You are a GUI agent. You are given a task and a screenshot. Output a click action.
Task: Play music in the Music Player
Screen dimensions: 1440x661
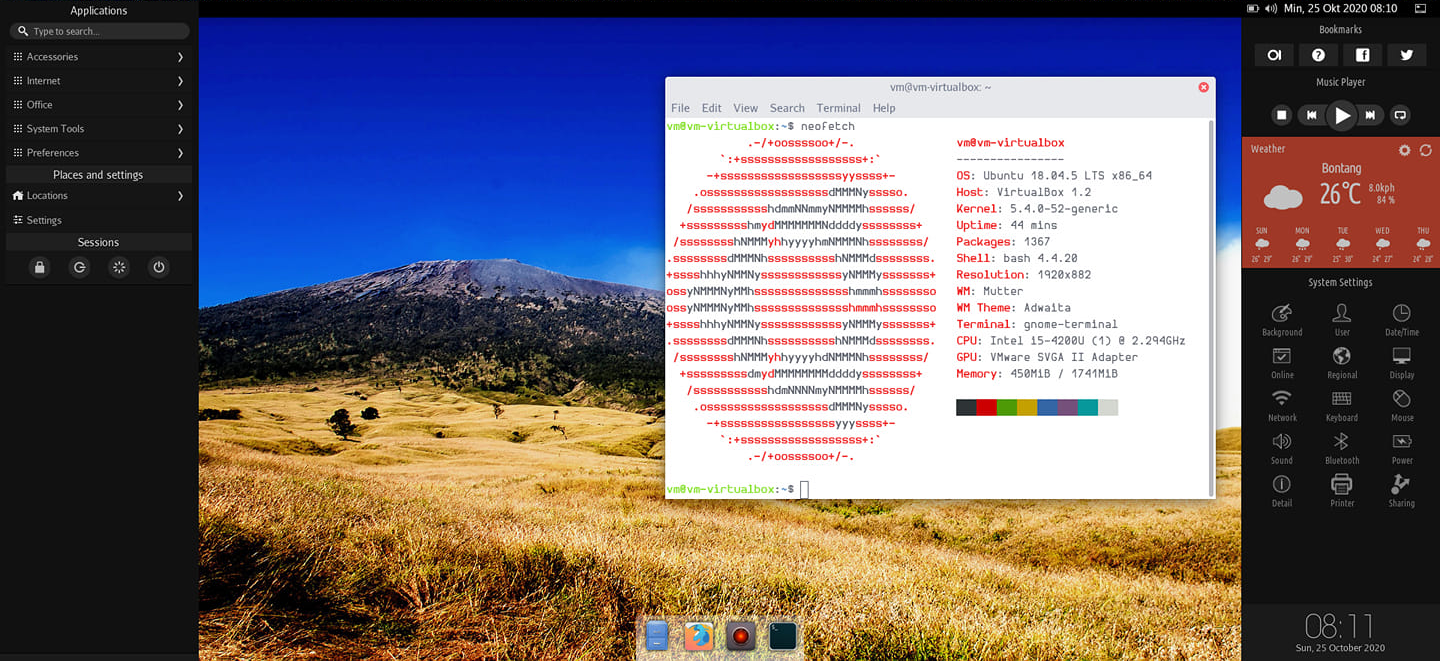(1341, 115)
